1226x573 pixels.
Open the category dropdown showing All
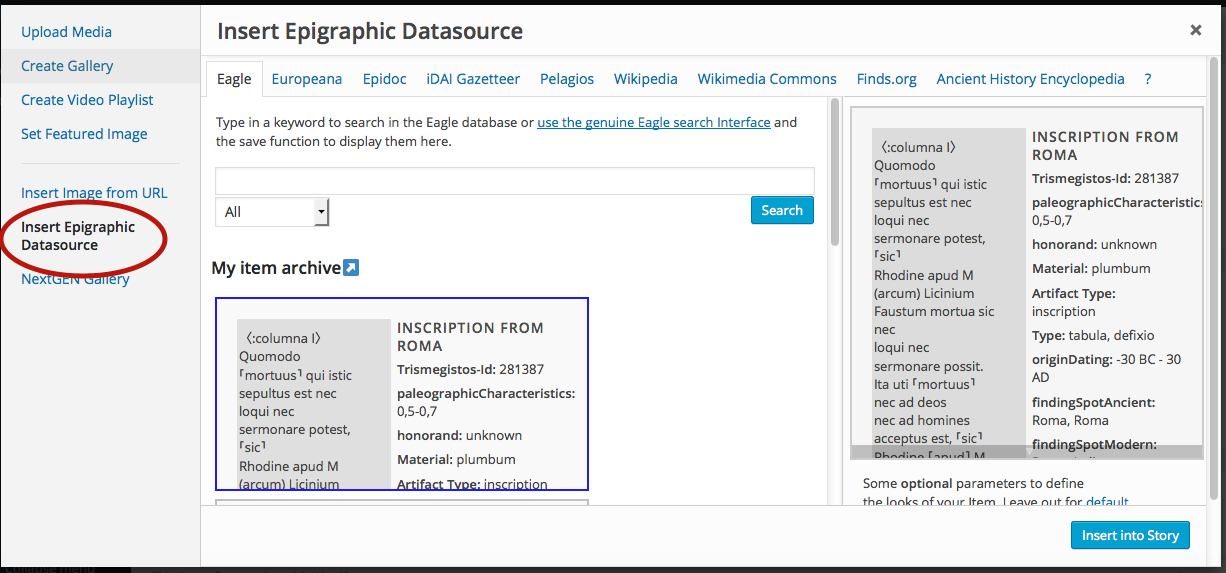coord(272,212)
